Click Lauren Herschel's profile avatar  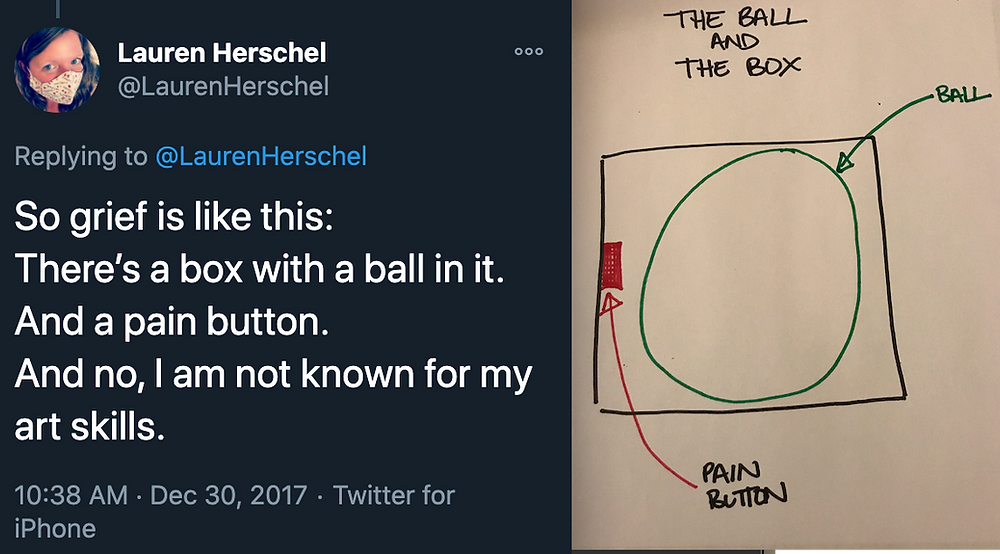(x=57, y=69)
